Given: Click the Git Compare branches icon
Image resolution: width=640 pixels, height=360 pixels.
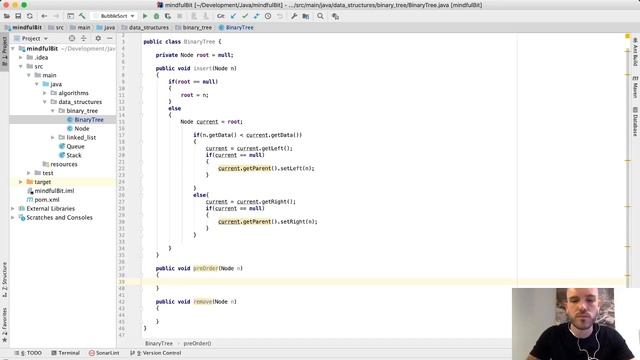Looking at the screenshot, I should (x=256, y=16).
